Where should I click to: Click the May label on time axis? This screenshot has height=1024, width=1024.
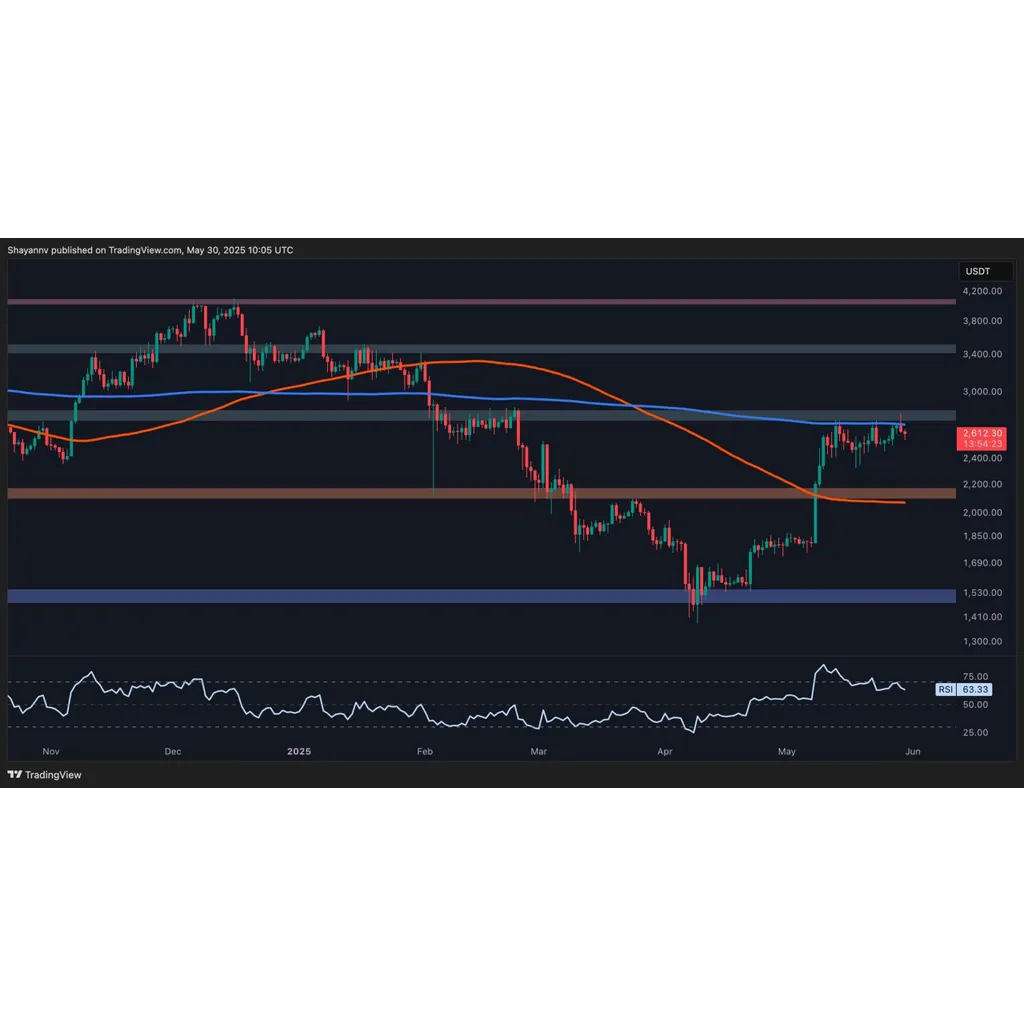(x=787, y=752)
